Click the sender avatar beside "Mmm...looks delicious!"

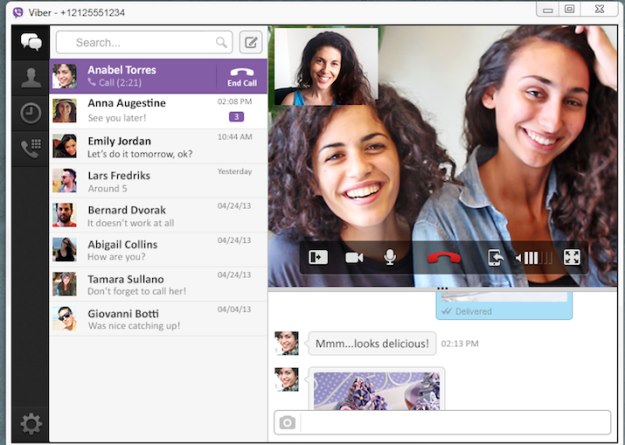pyautogui.click(x=286, y=343)
